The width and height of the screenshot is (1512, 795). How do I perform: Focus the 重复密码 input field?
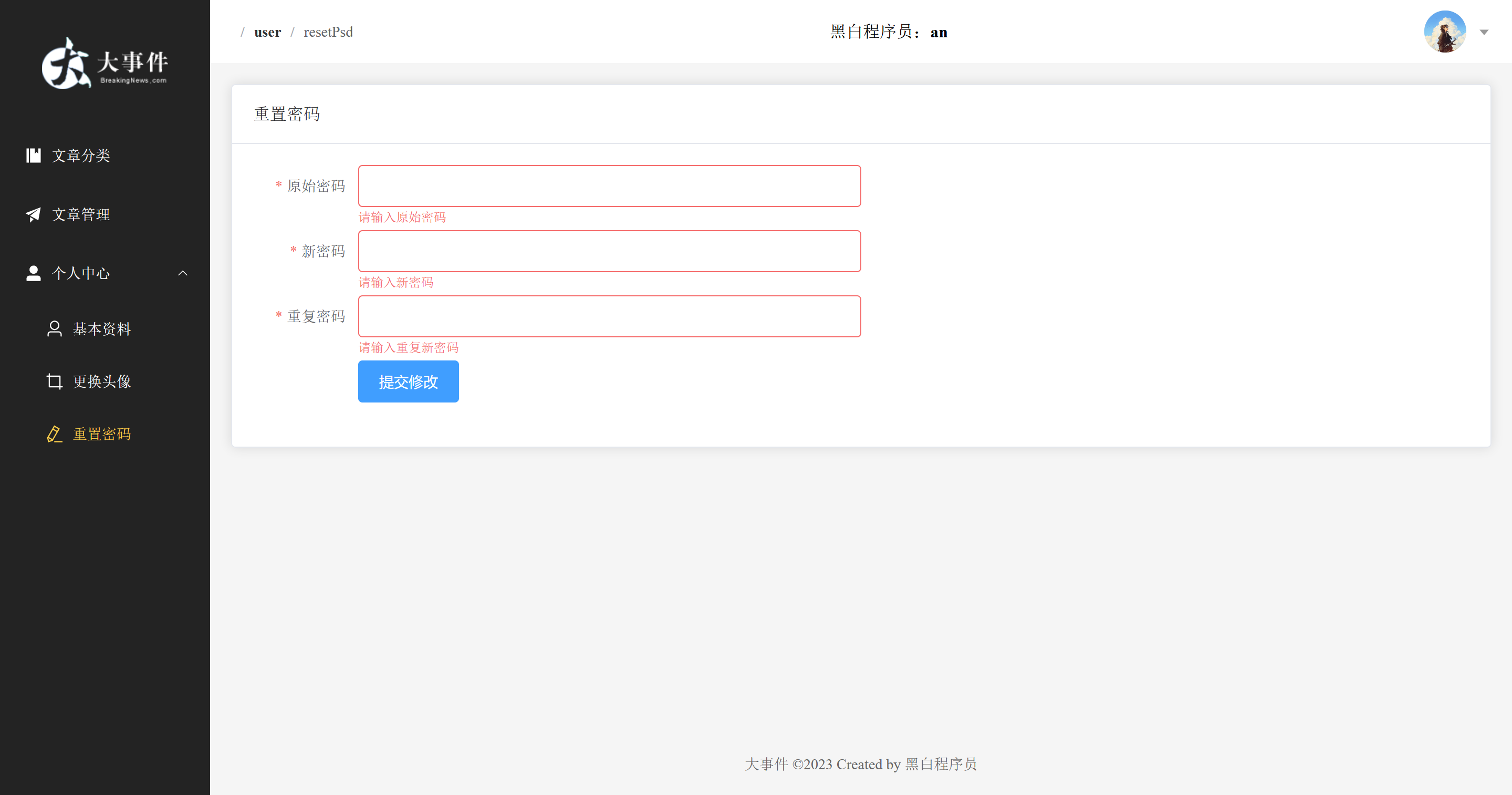pyautogui.click(x=609, y=316)
